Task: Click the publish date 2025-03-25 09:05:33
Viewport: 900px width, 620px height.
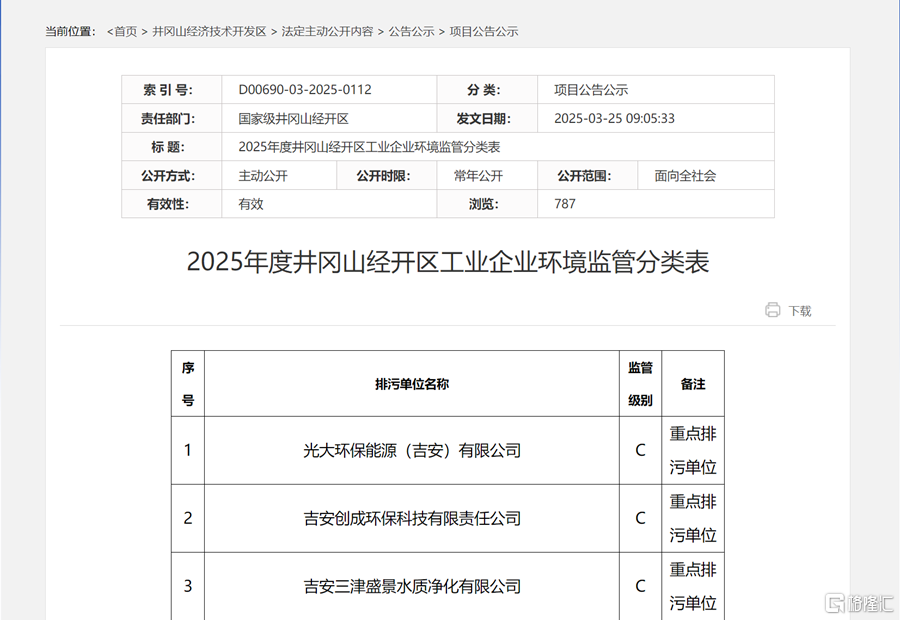Action: tap(614, 119)
